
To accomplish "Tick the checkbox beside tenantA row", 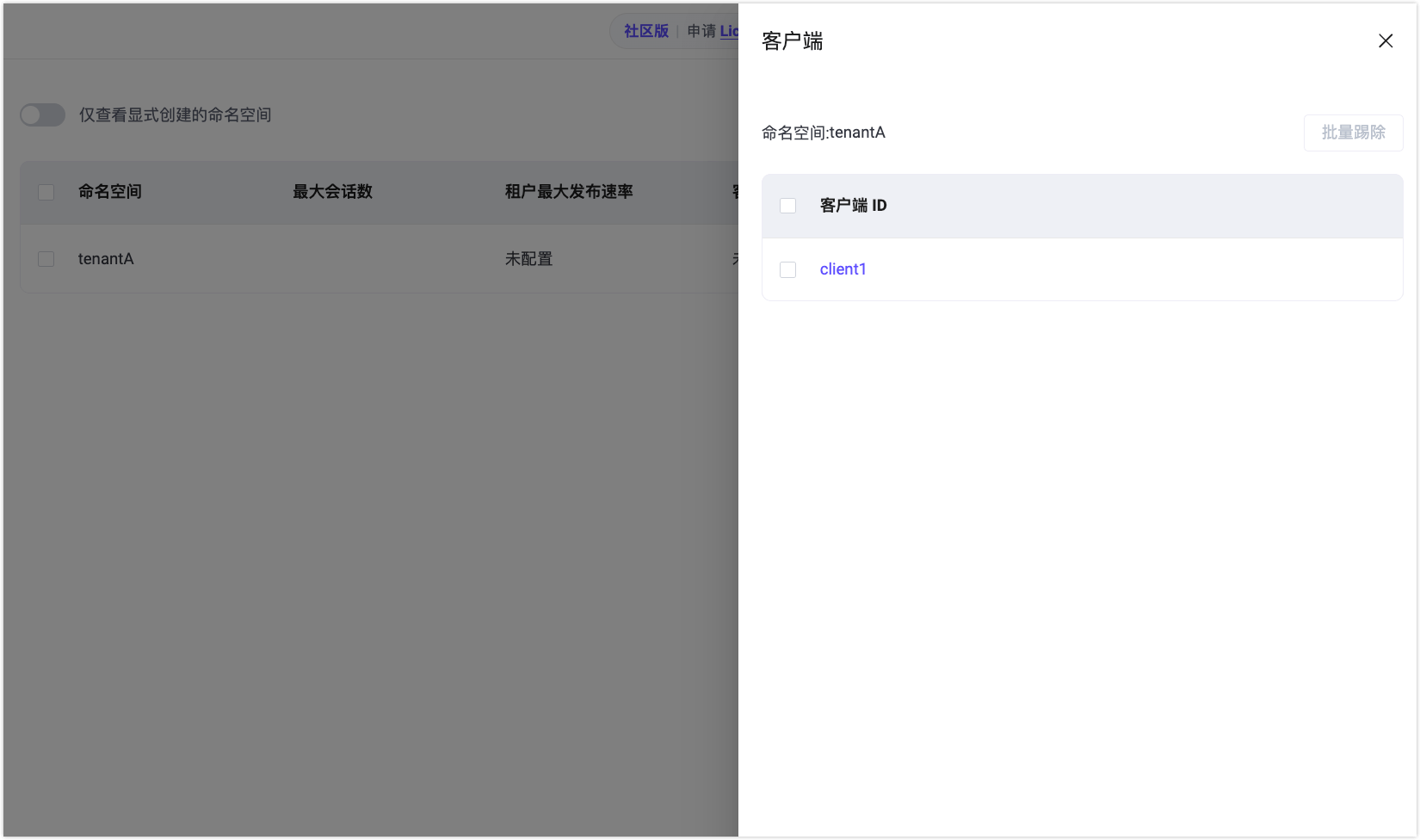I will pyautogui.click(x=46, y=258).
